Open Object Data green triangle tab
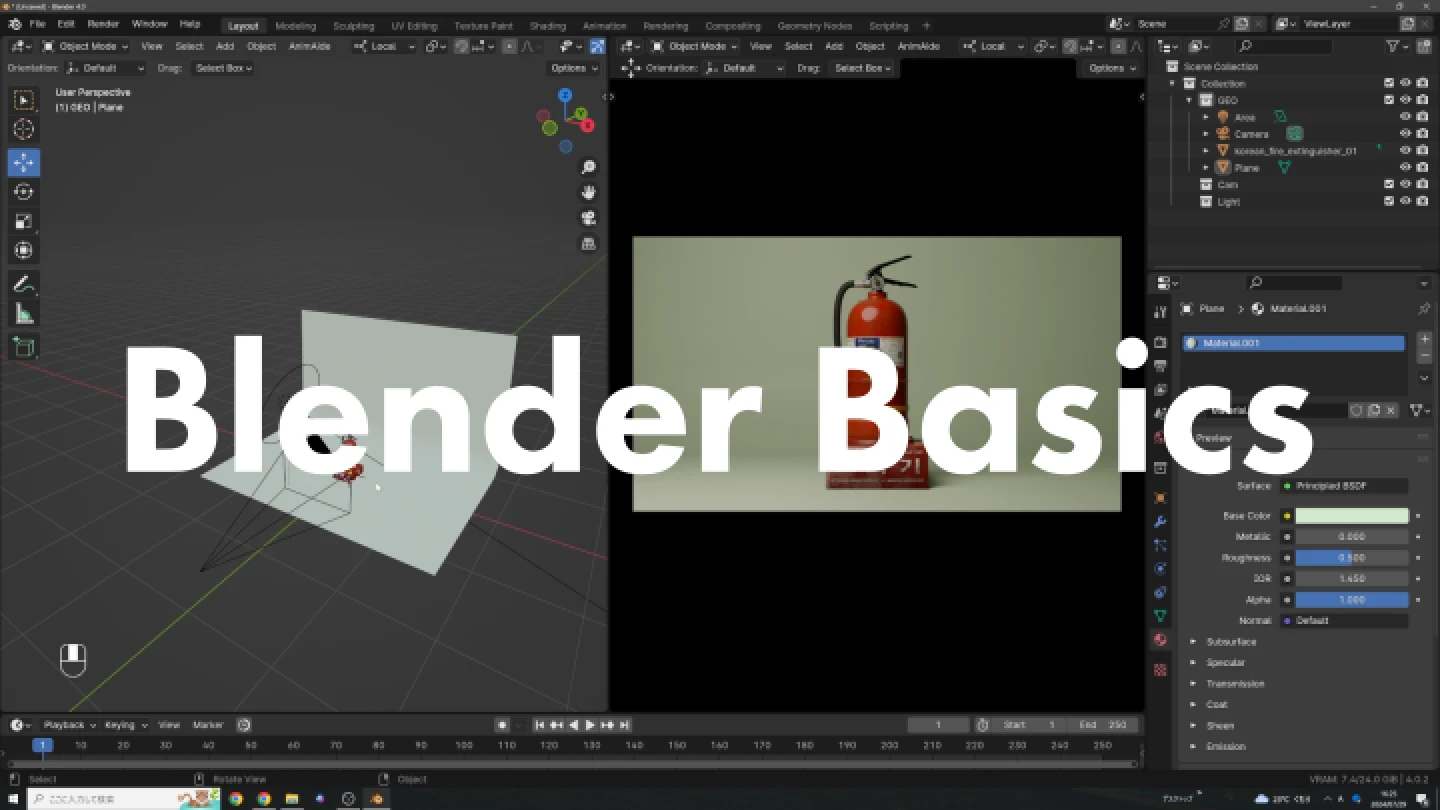 pyautogui.click(x=1160, y=616)
